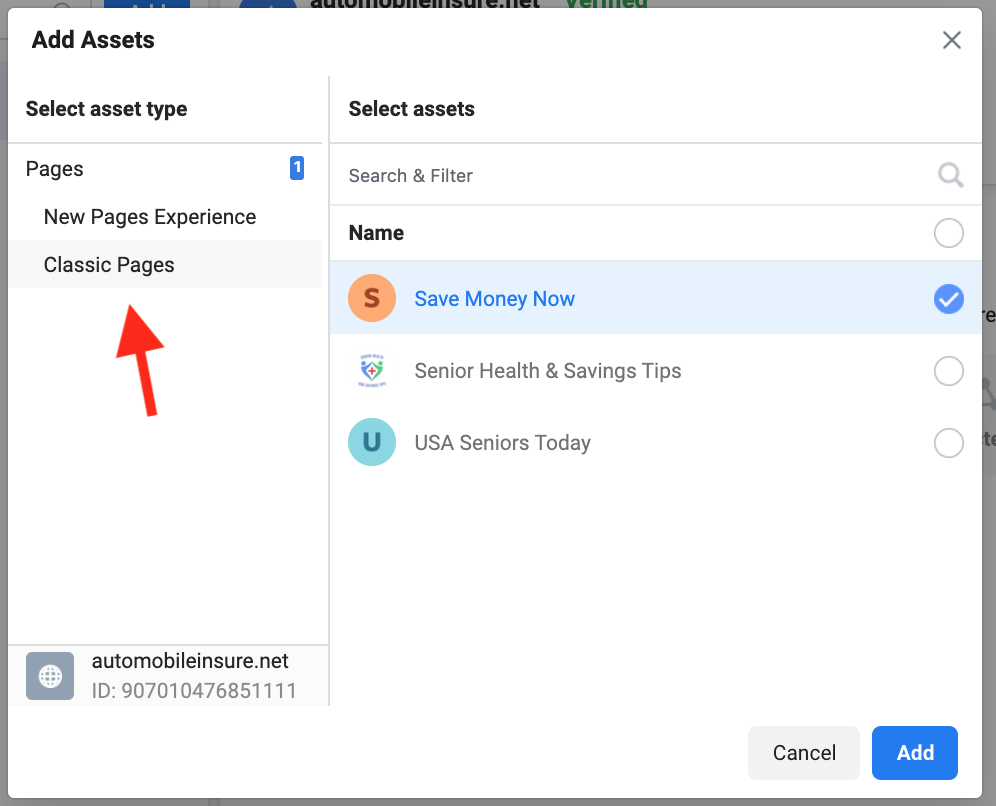Click USA Seniors Today text
The width and height of the screenshot is (996, 806).
502,443
